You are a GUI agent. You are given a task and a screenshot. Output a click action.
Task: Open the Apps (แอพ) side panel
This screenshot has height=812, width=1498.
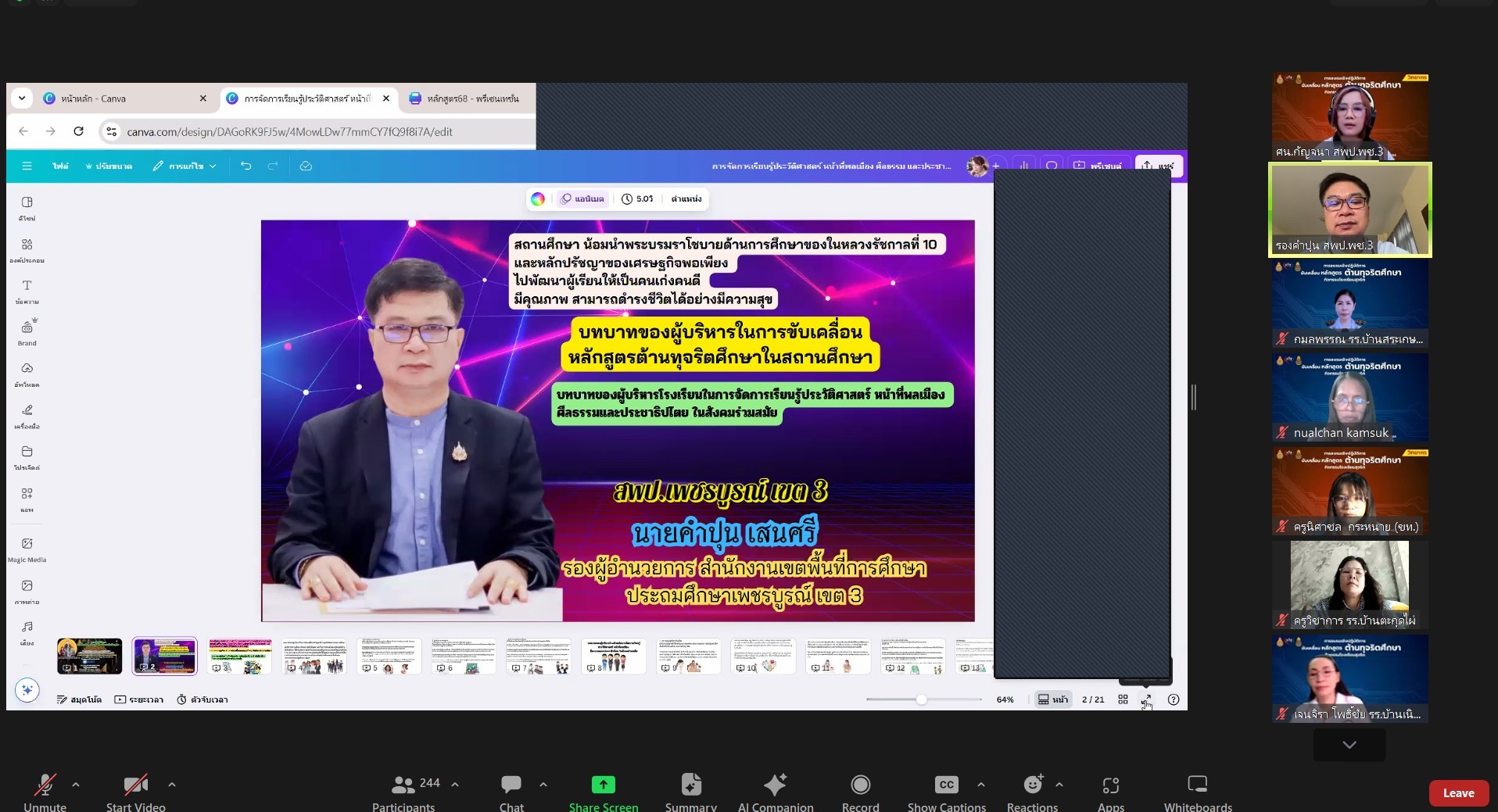pos(27,499)
